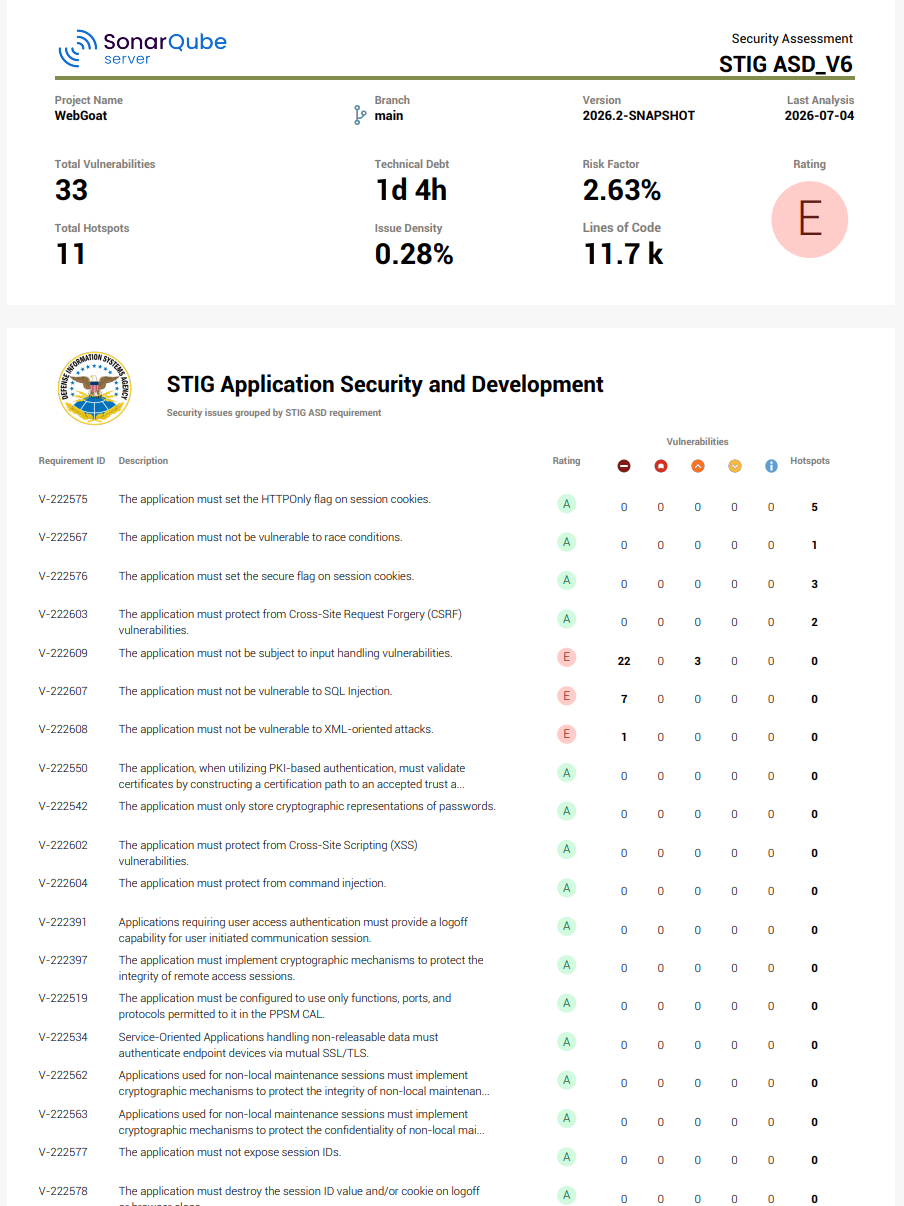Click the A rating badge for V-222577
Screen dimensions: 904x1206
click(567, 1157)
